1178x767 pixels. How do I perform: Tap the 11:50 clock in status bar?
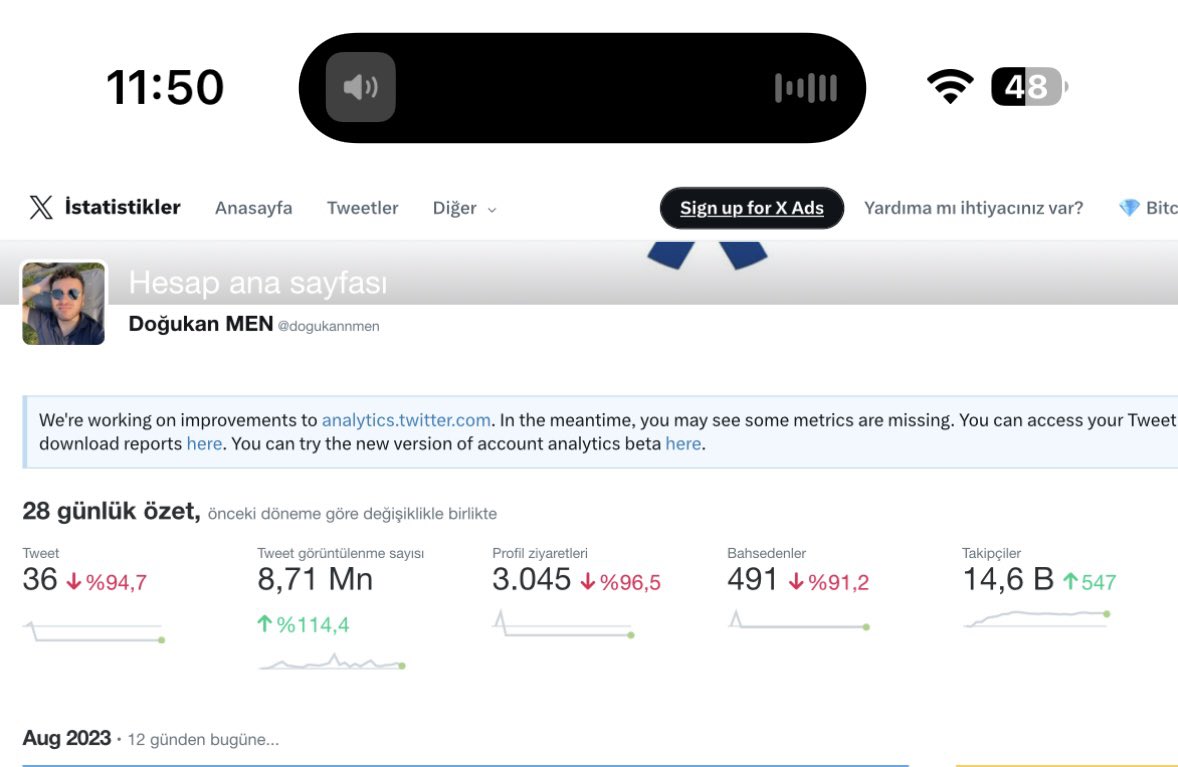[x=165, y=87]
